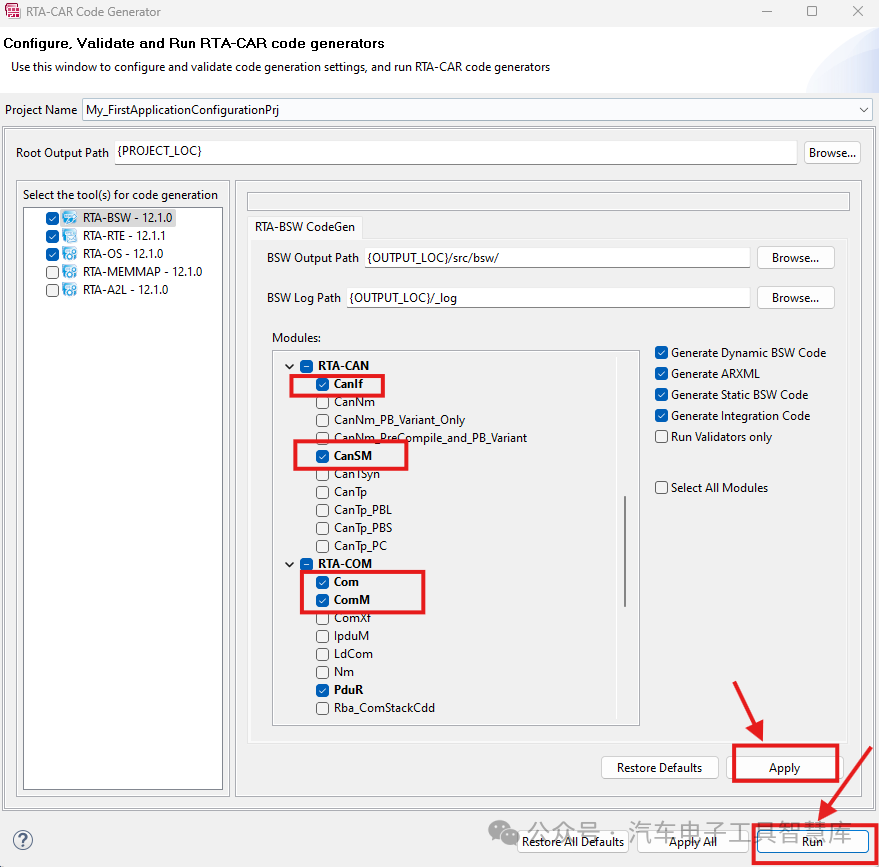Click Restore Defaults button
Viewport: 879px width, 867px height.
click(659, 767)
